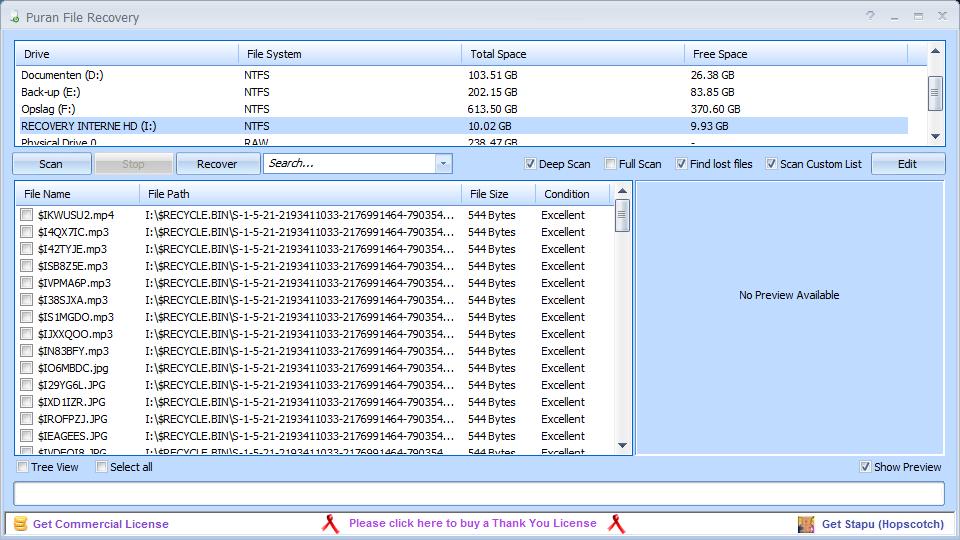This screenshot has width=960, height=540.
Task: Click the 9.93 GB free space cell
Action: pyautogui.click(x=709, y=126)
